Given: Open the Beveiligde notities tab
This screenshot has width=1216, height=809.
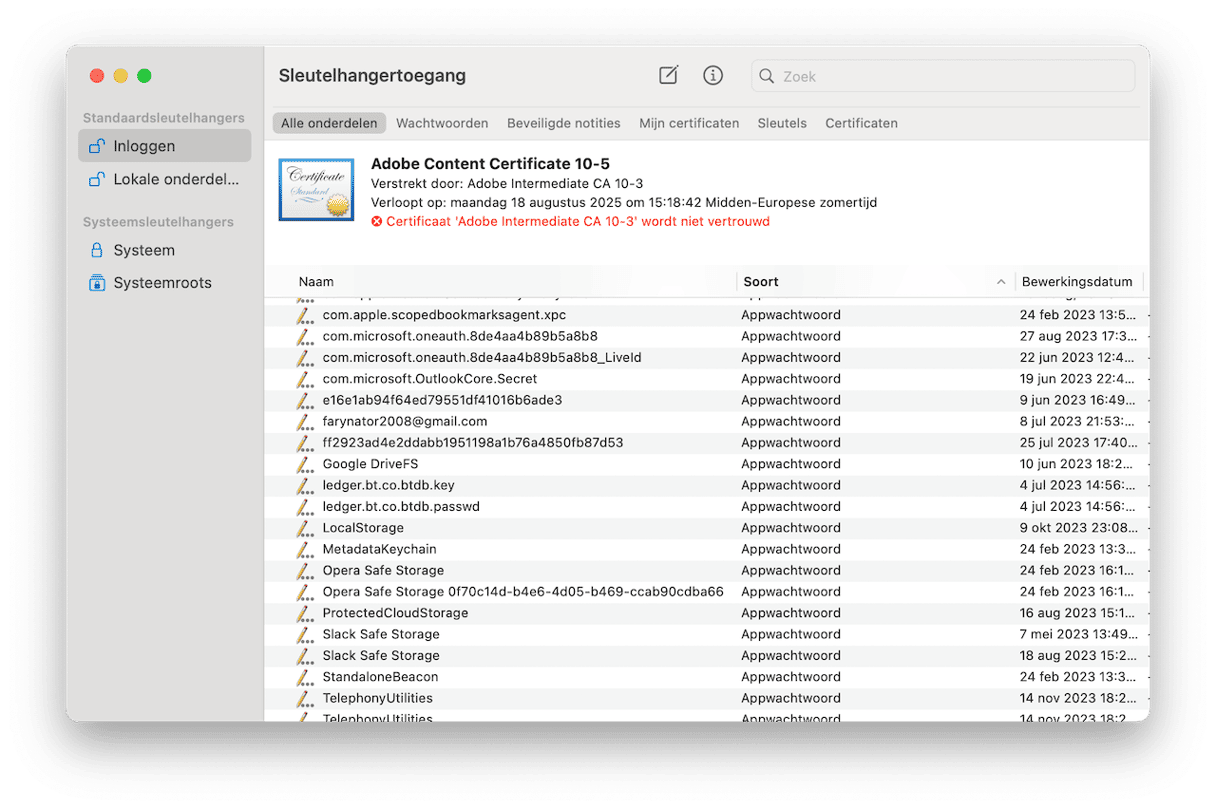Looking at the screenshot, I should coord(564,123).
